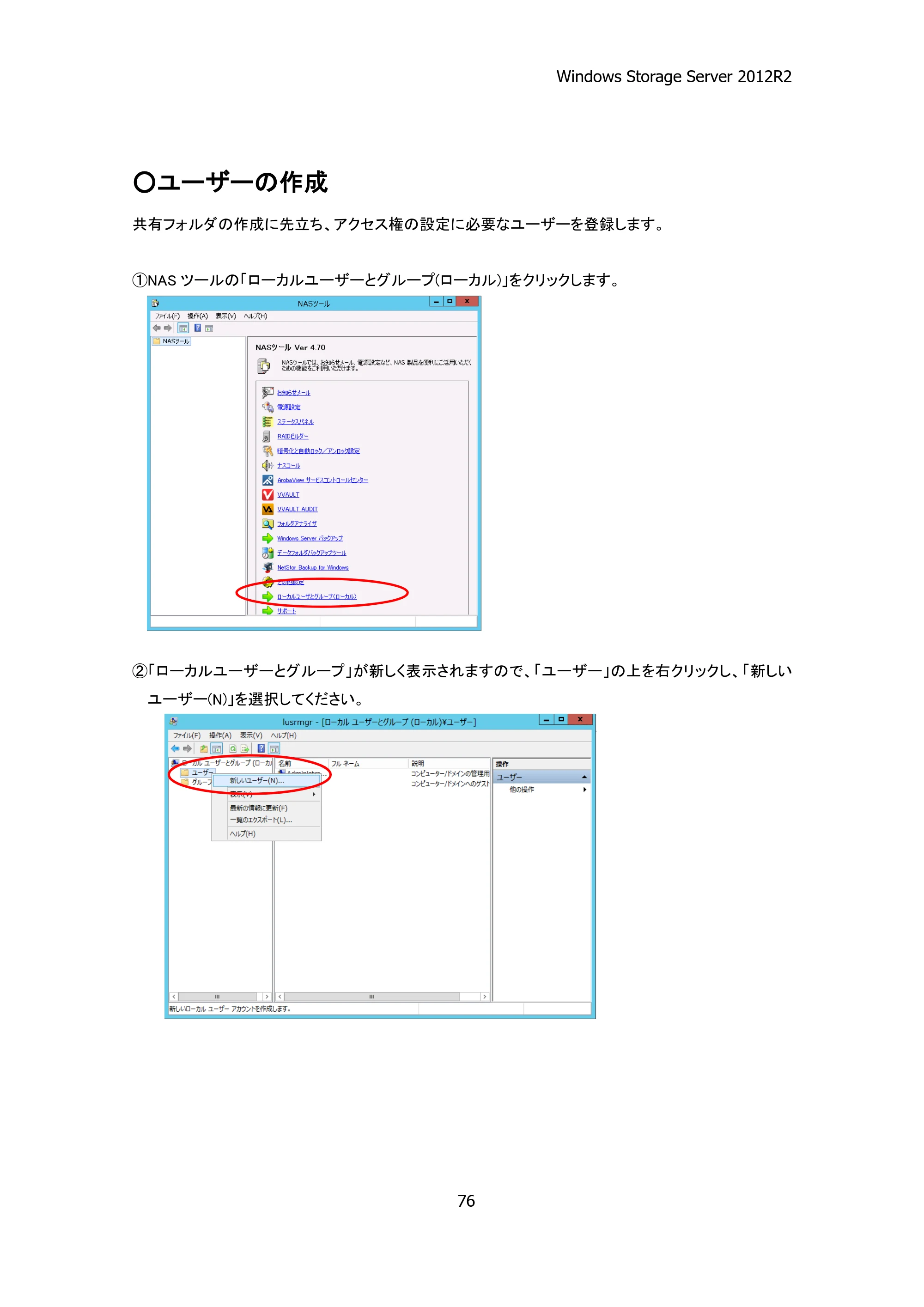Open 操作(A) menu in NASツール window
This screenshot has width=924, height=1307.
[198, 316]
